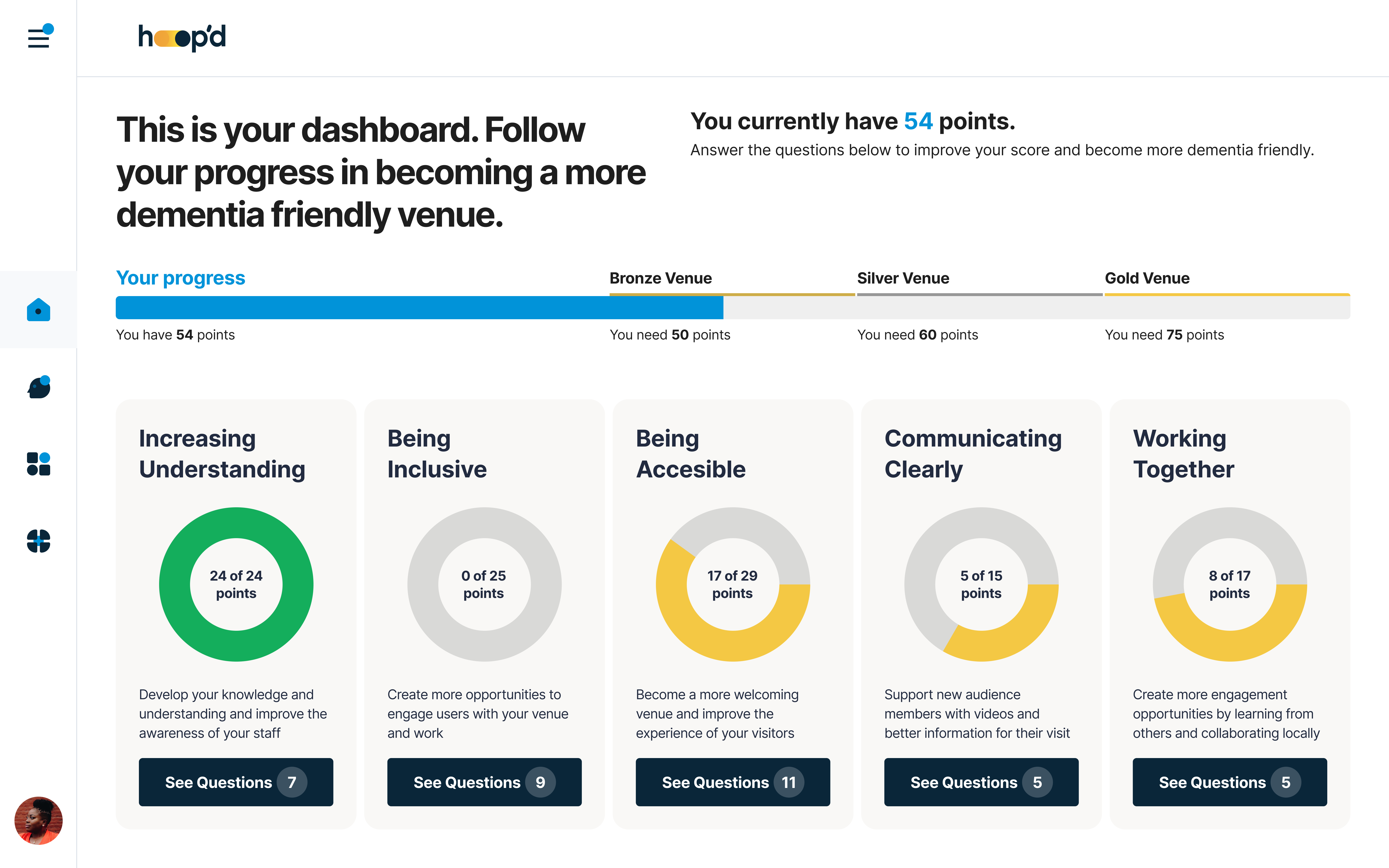Image resolution: width=1389 pixels, height=868 pixels.
Task: Click the 17 of 29 points donut chart
Action: point(733,584)
